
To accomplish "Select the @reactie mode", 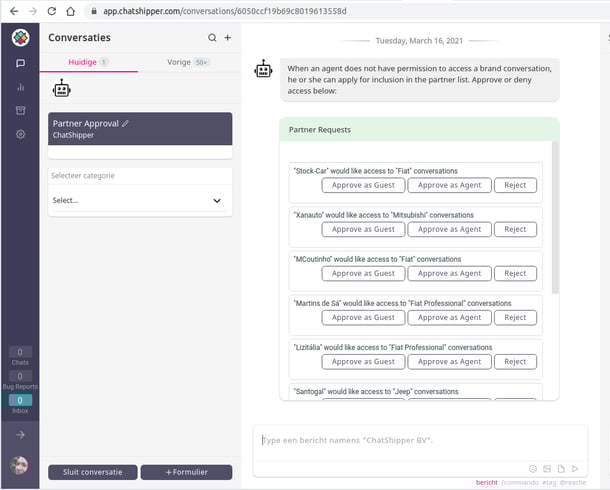I will click(x=573, y=483).
